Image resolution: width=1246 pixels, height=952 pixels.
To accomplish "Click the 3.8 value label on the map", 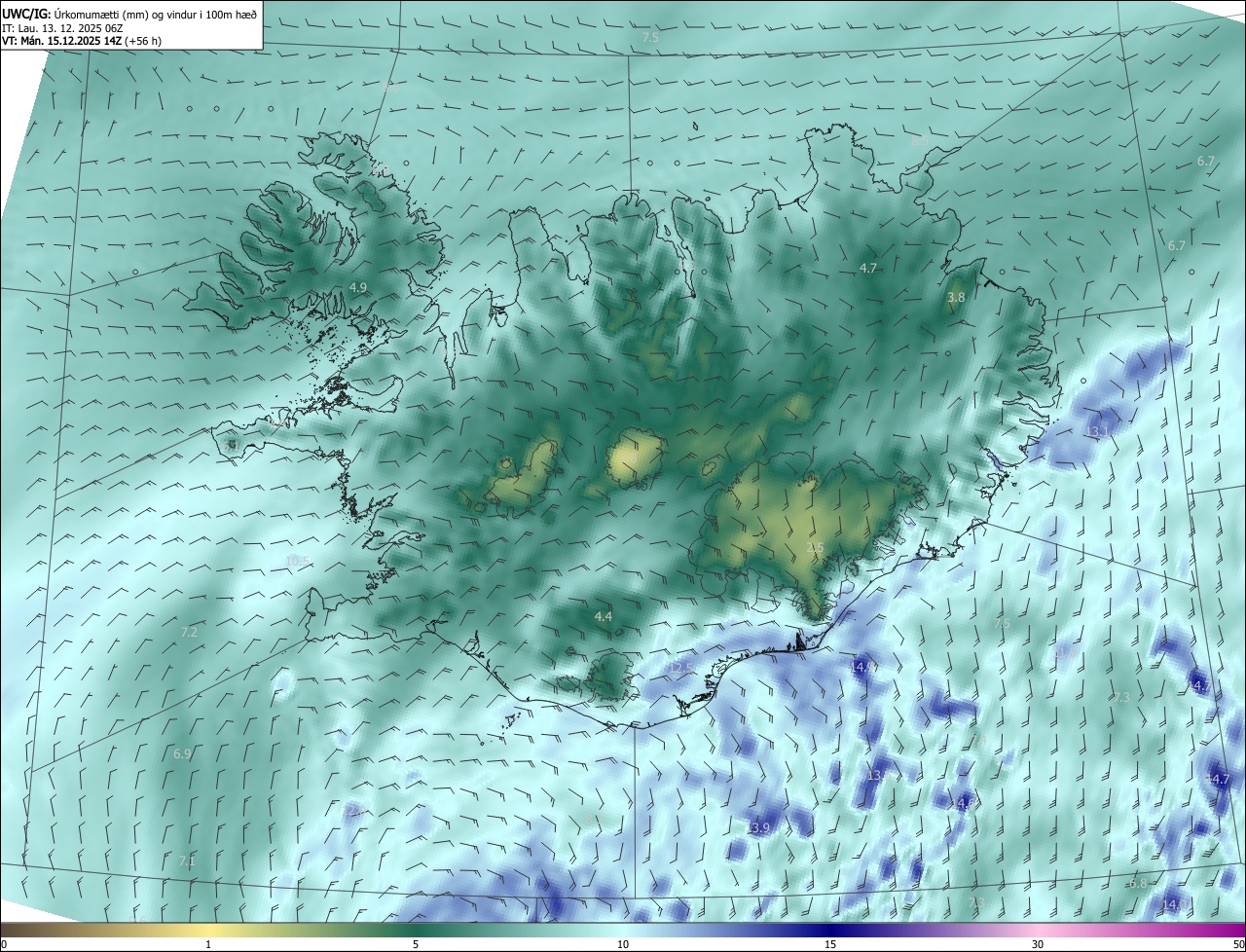I will point(956,297).
